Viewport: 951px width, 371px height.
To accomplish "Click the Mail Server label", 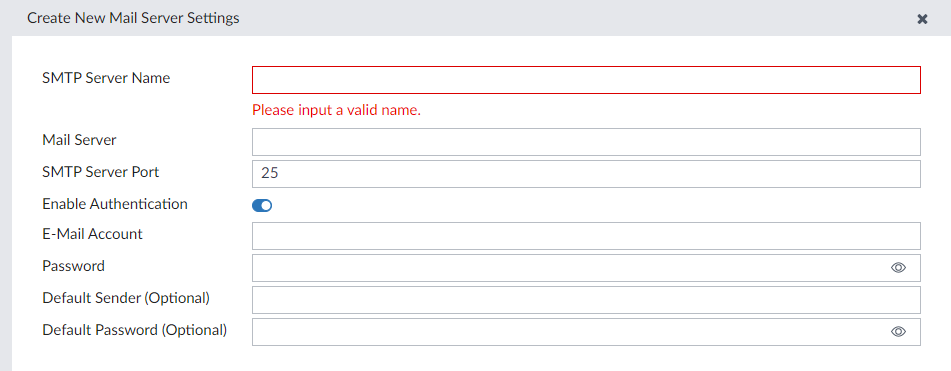I will (x=79, y=140).
